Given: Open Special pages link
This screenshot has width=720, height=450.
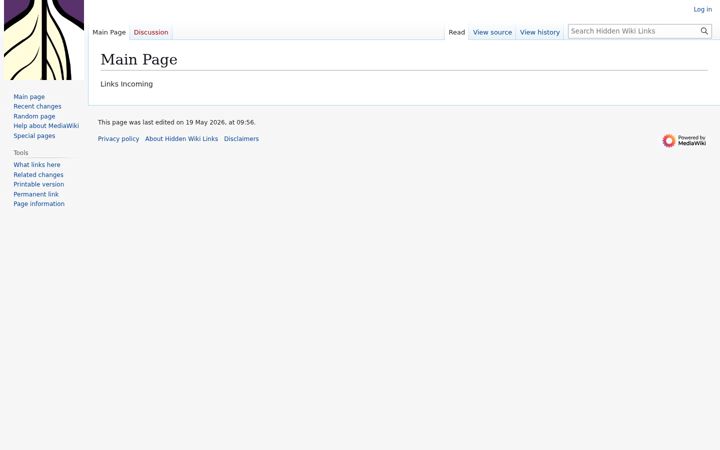Looking at the screenshot, I should [34, 136].
